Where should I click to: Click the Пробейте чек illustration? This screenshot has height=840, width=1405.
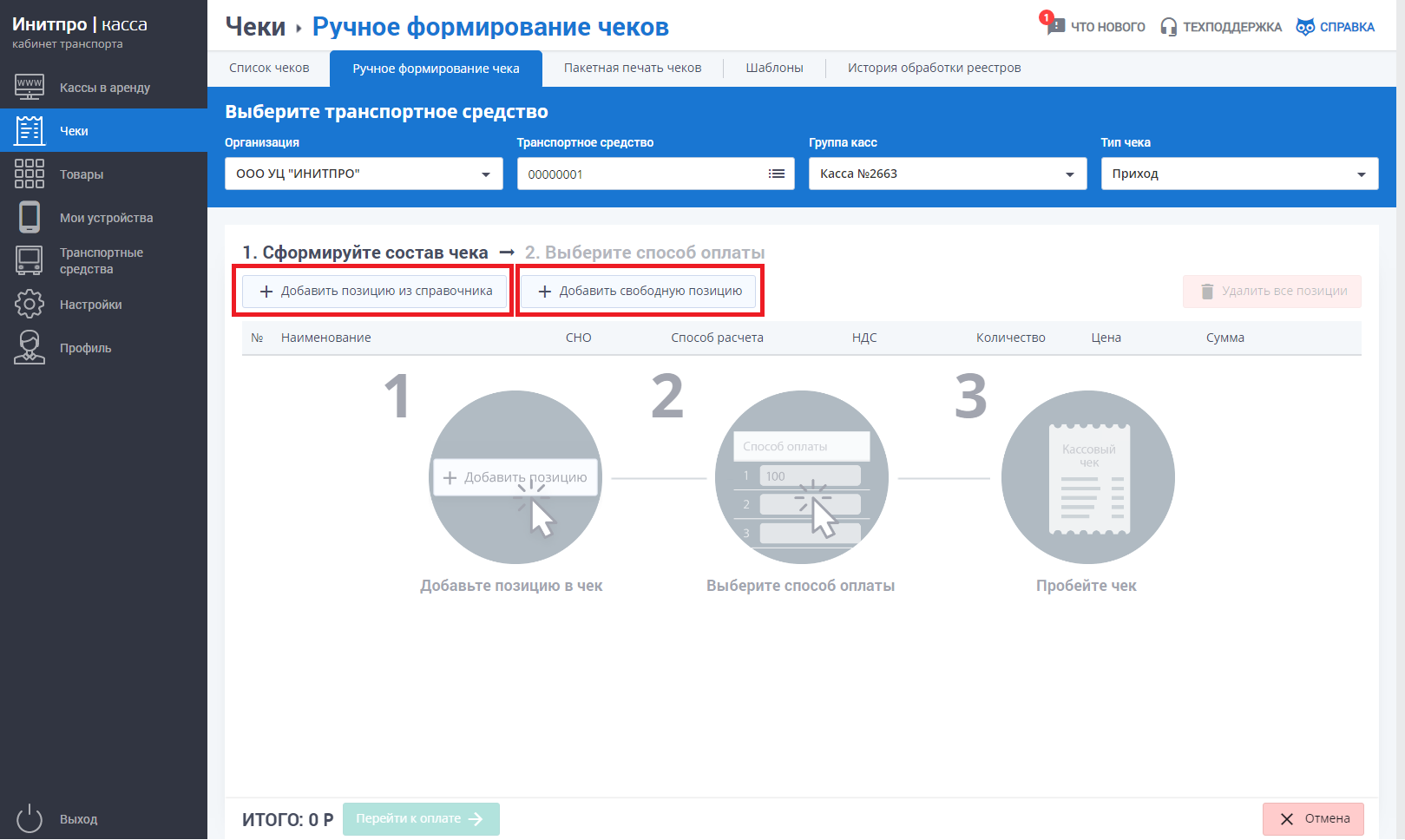coord(1087,477)
